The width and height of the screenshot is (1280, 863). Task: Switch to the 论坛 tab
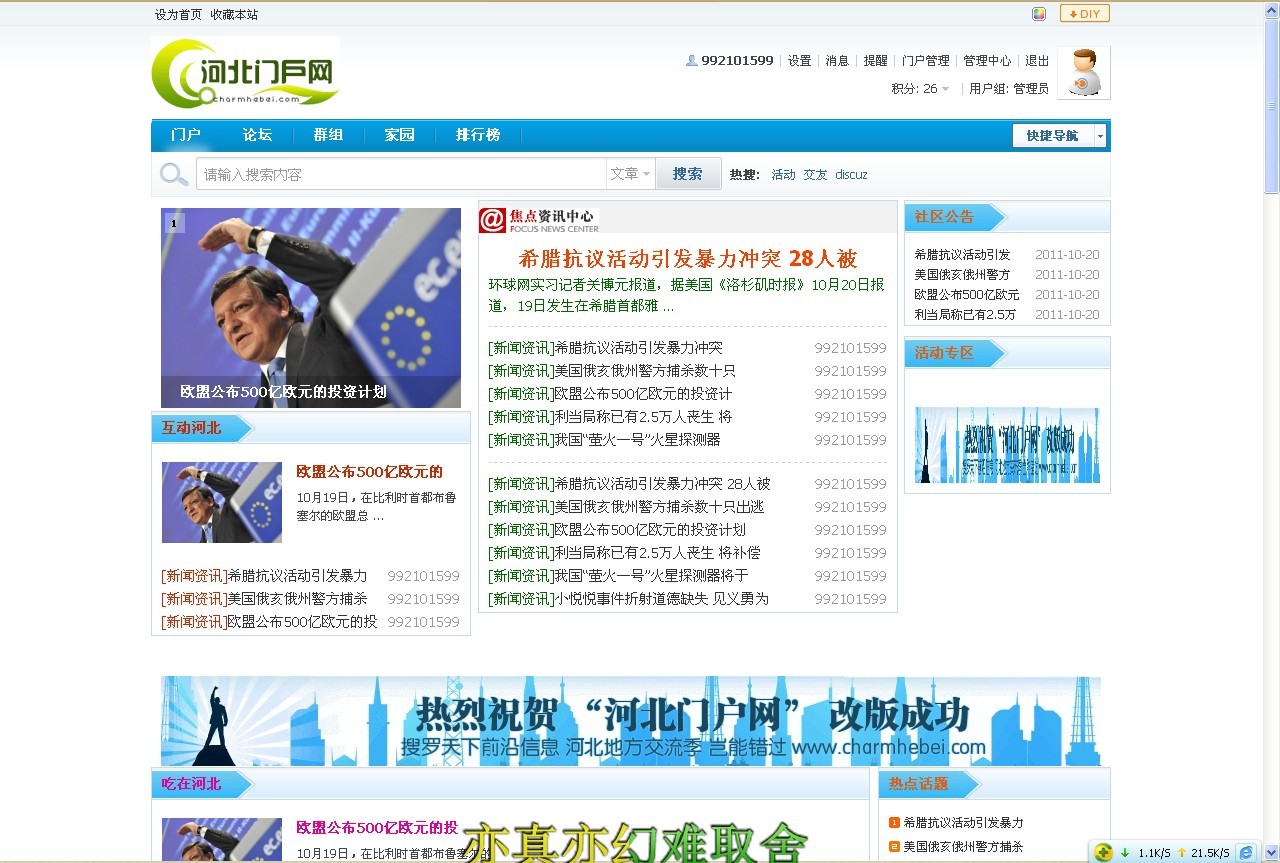(256, 134)
